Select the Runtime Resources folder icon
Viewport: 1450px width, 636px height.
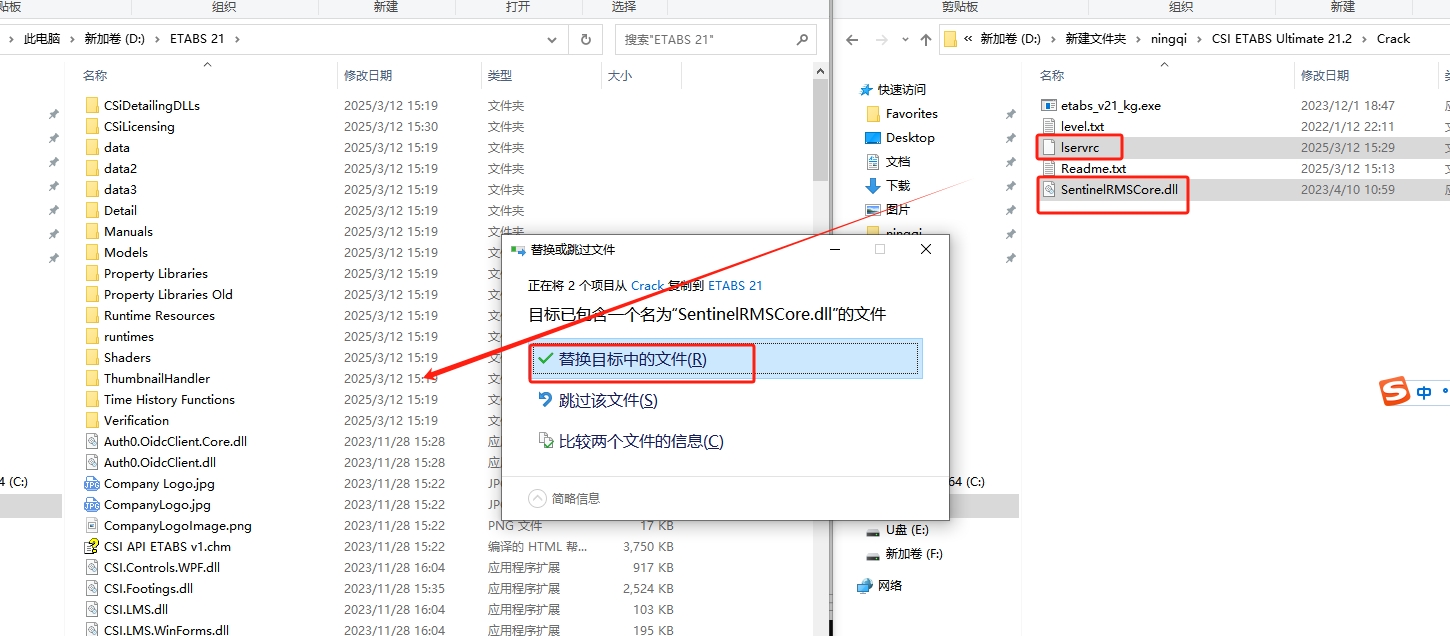[92, 316]
